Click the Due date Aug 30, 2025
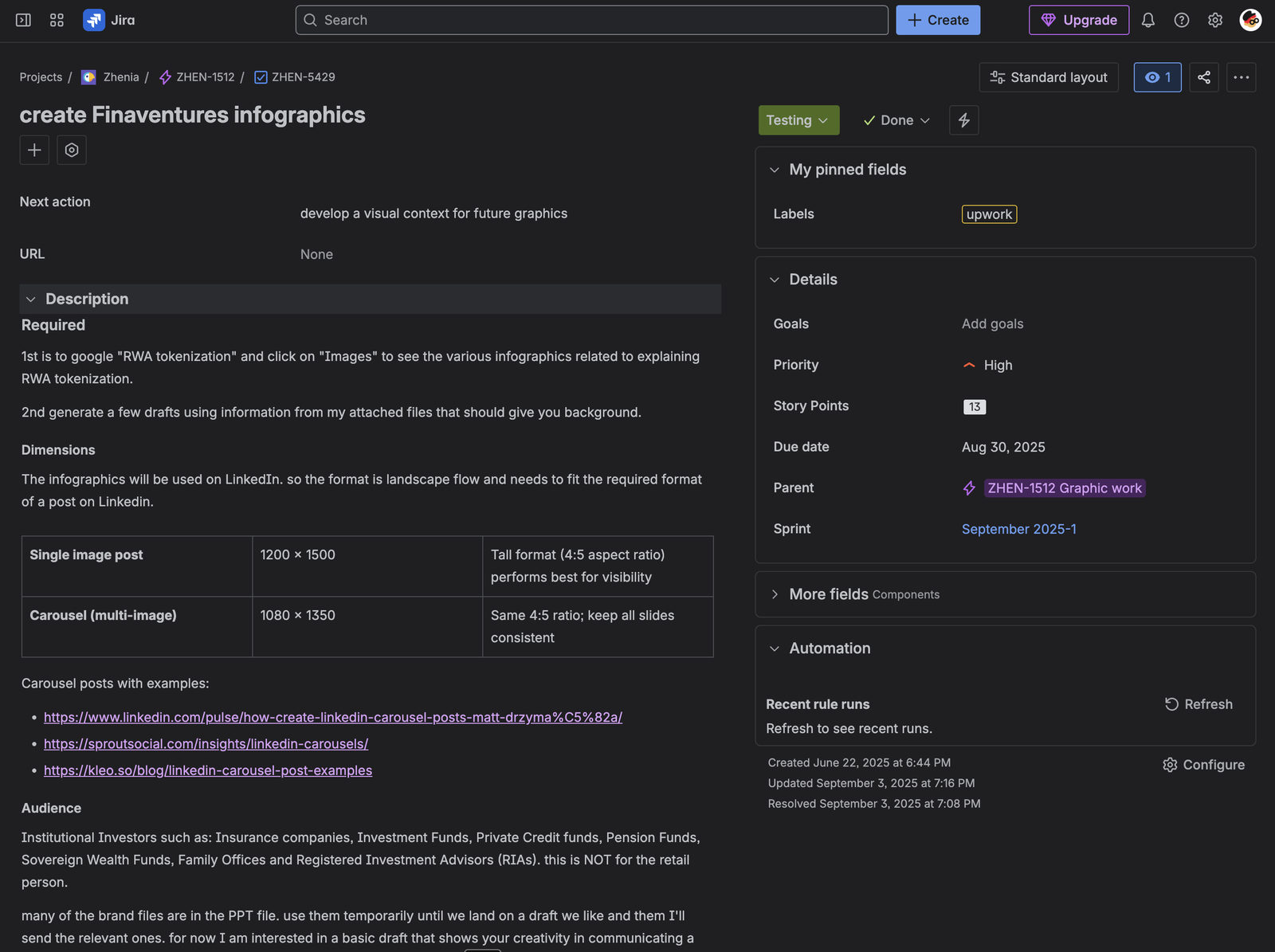The height and width of the screenshot is (952, 1275). click(x=1003, y=447)
